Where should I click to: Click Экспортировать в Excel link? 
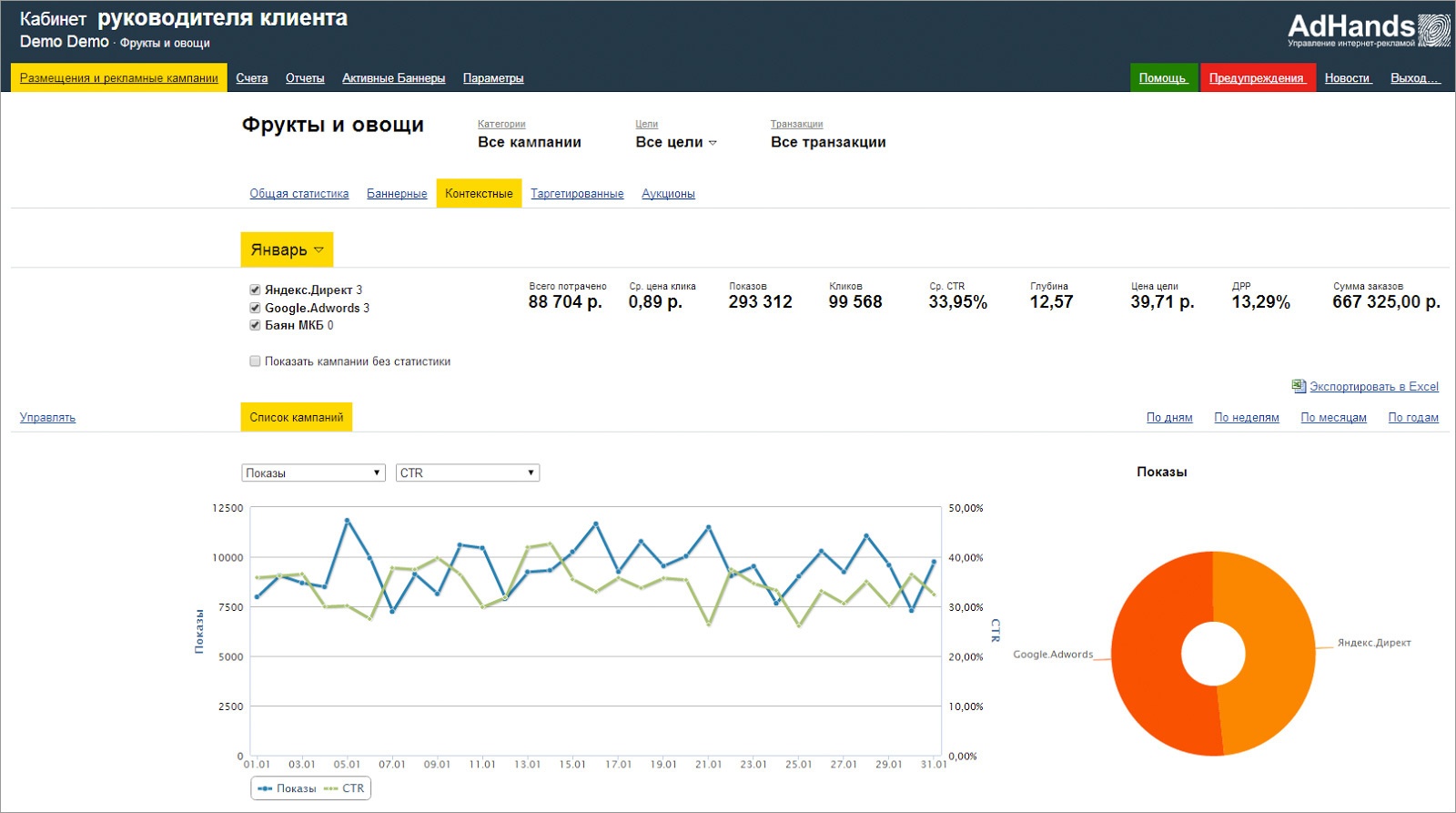point(1374,387)
